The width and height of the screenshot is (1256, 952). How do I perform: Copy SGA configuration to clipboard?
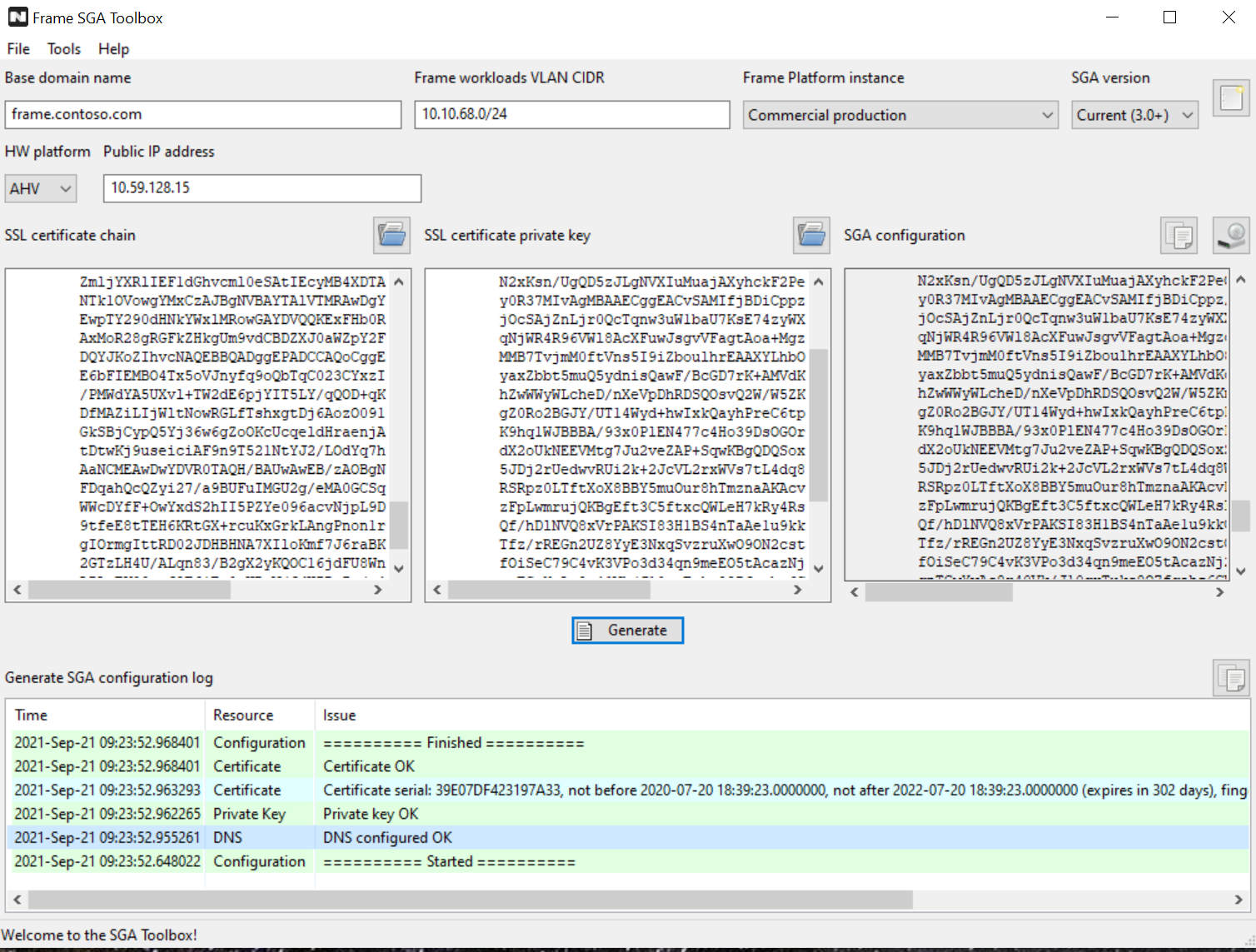tap(1179, 236)
